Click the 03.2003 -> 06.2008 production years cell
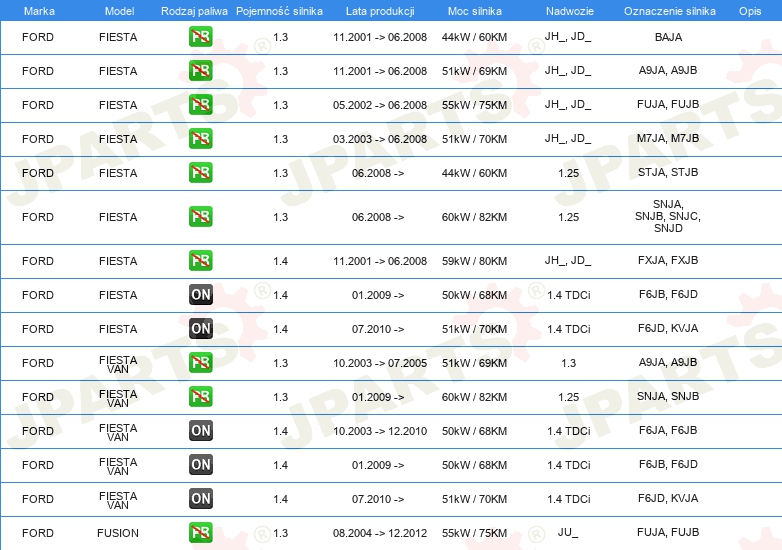 pyautogui.click(x=380, y=139)
